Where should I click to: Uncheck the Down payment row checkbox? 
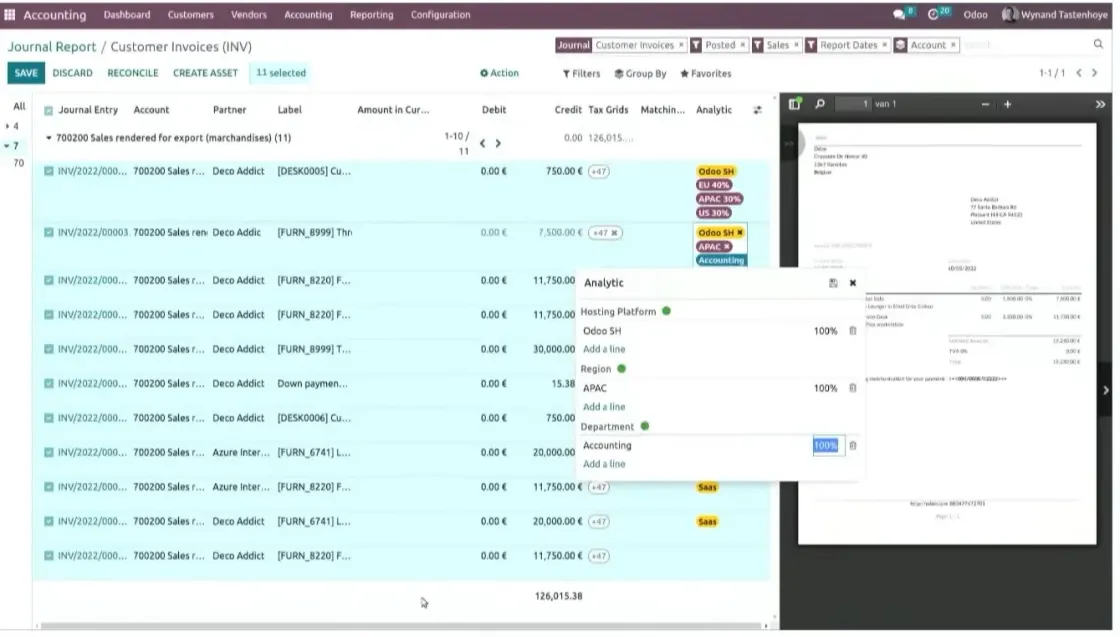tap(49, 384)
